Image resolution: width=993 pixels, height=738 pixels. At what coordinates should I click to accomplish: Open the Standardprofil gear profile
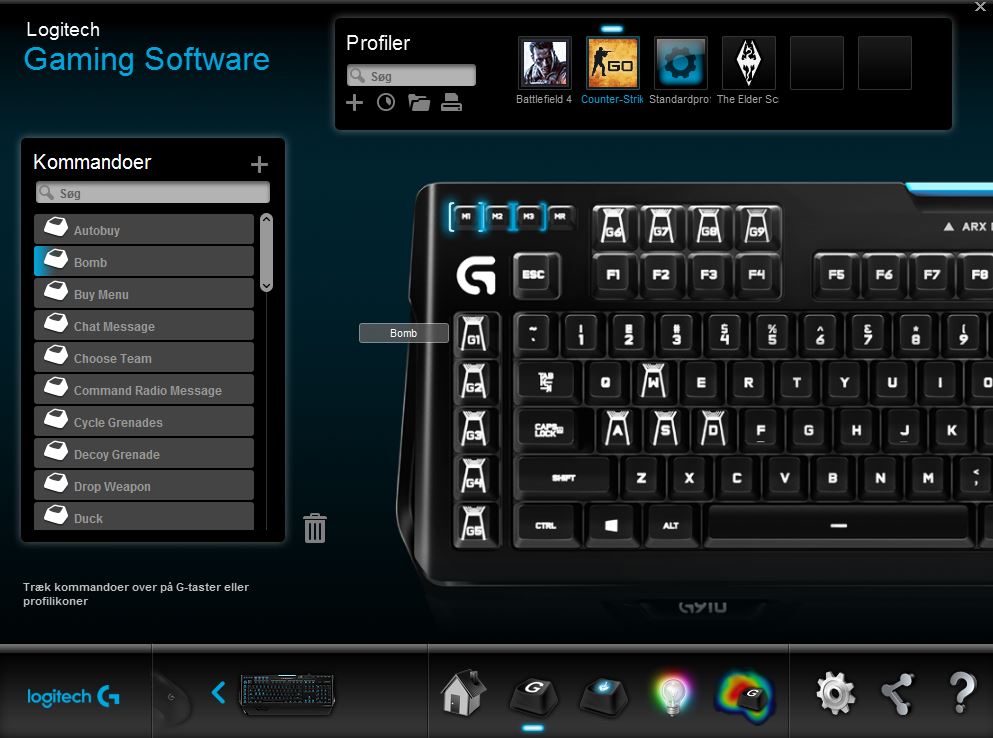click(x=680, y=62)
